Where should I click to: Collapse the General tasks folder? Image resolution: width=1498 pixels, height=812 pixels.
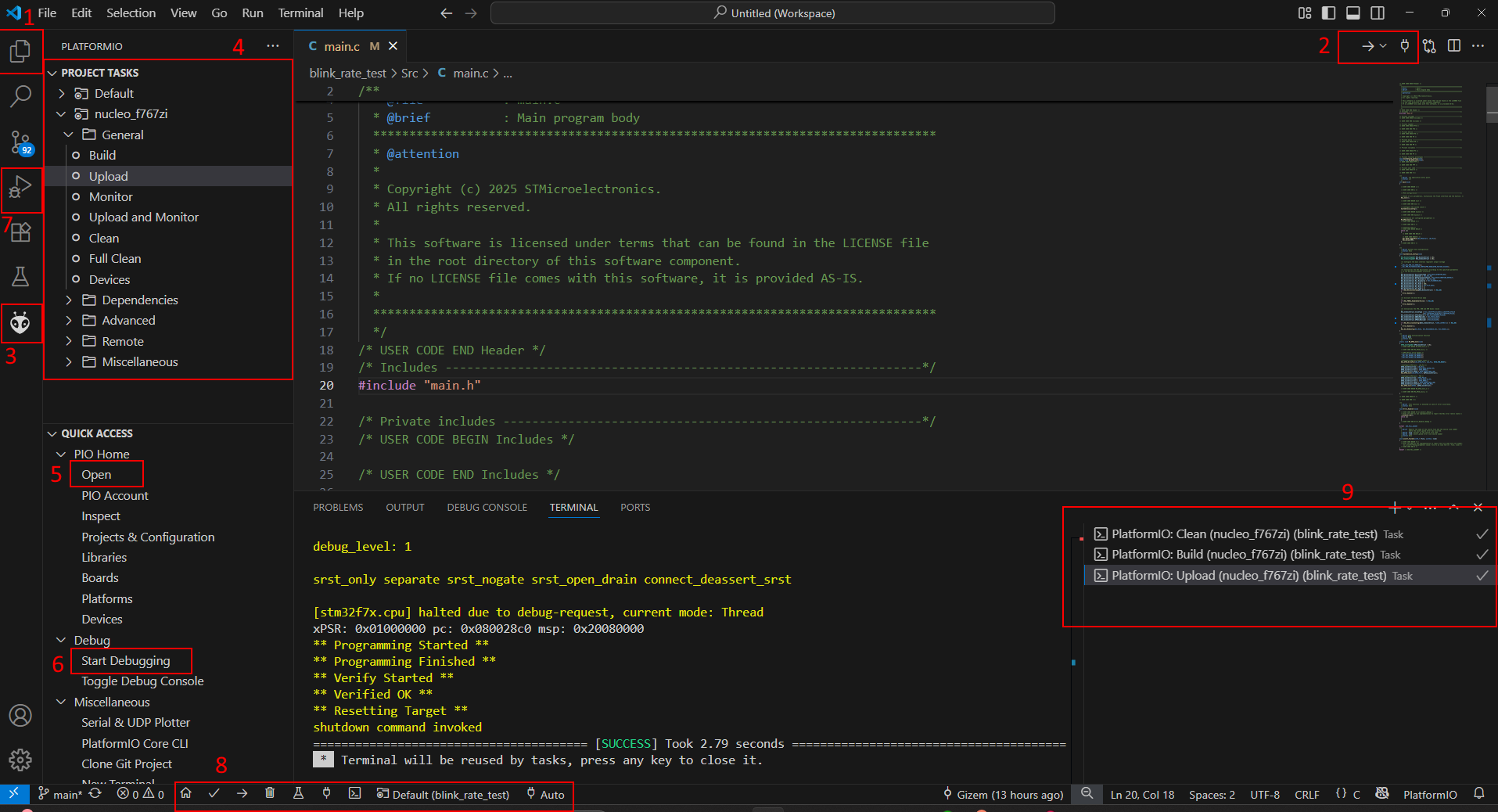pos(69,135)
